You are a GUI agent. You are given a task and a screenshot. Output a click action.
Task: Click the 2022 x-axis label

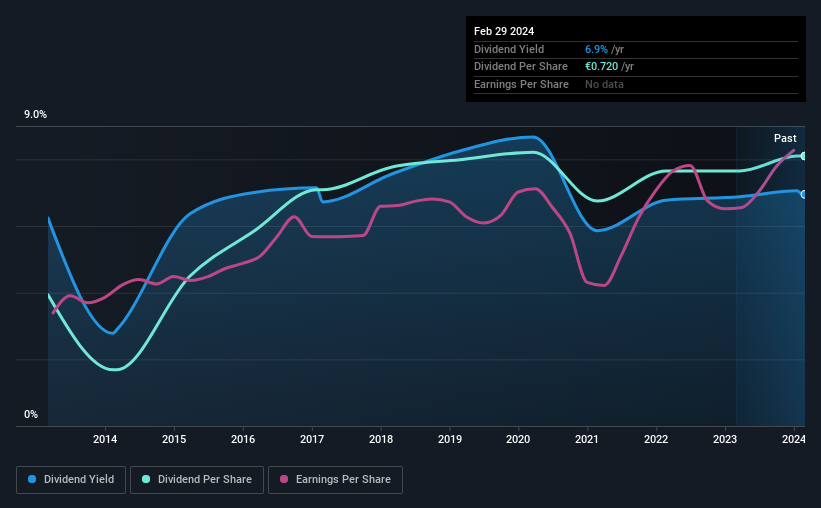pos(656,439)
